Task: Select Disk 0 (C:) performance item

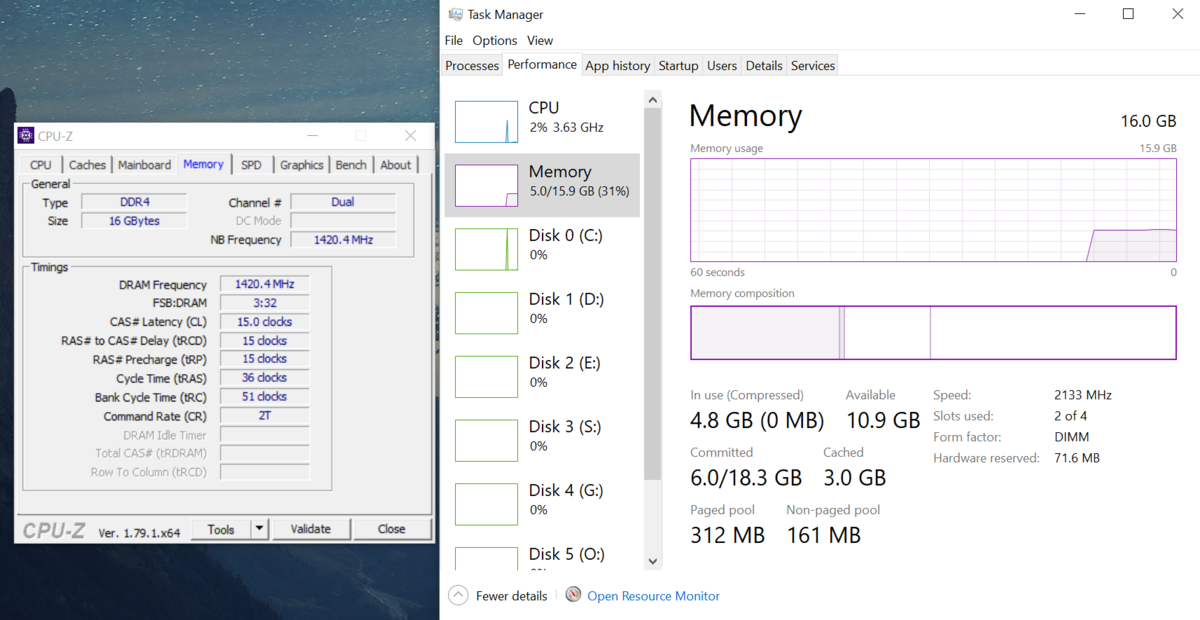Action: point(542,249)
